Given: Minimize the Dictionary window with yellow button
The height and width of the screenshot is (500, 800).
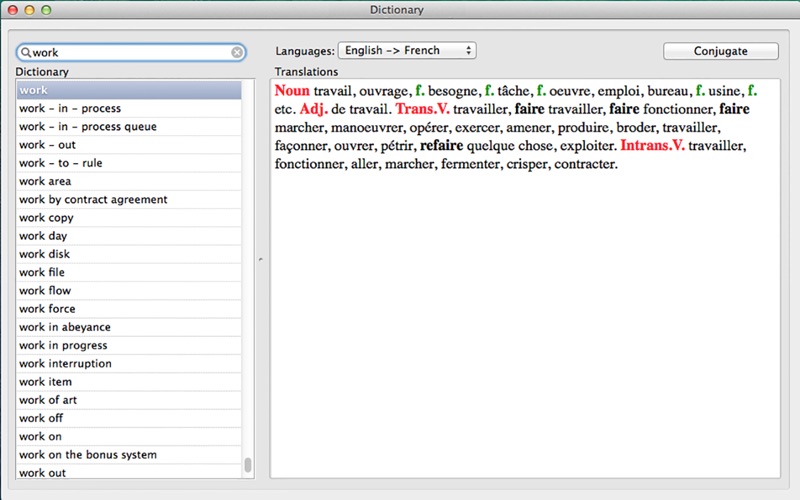Looking at the screenshot, I should tap(30, 10).
